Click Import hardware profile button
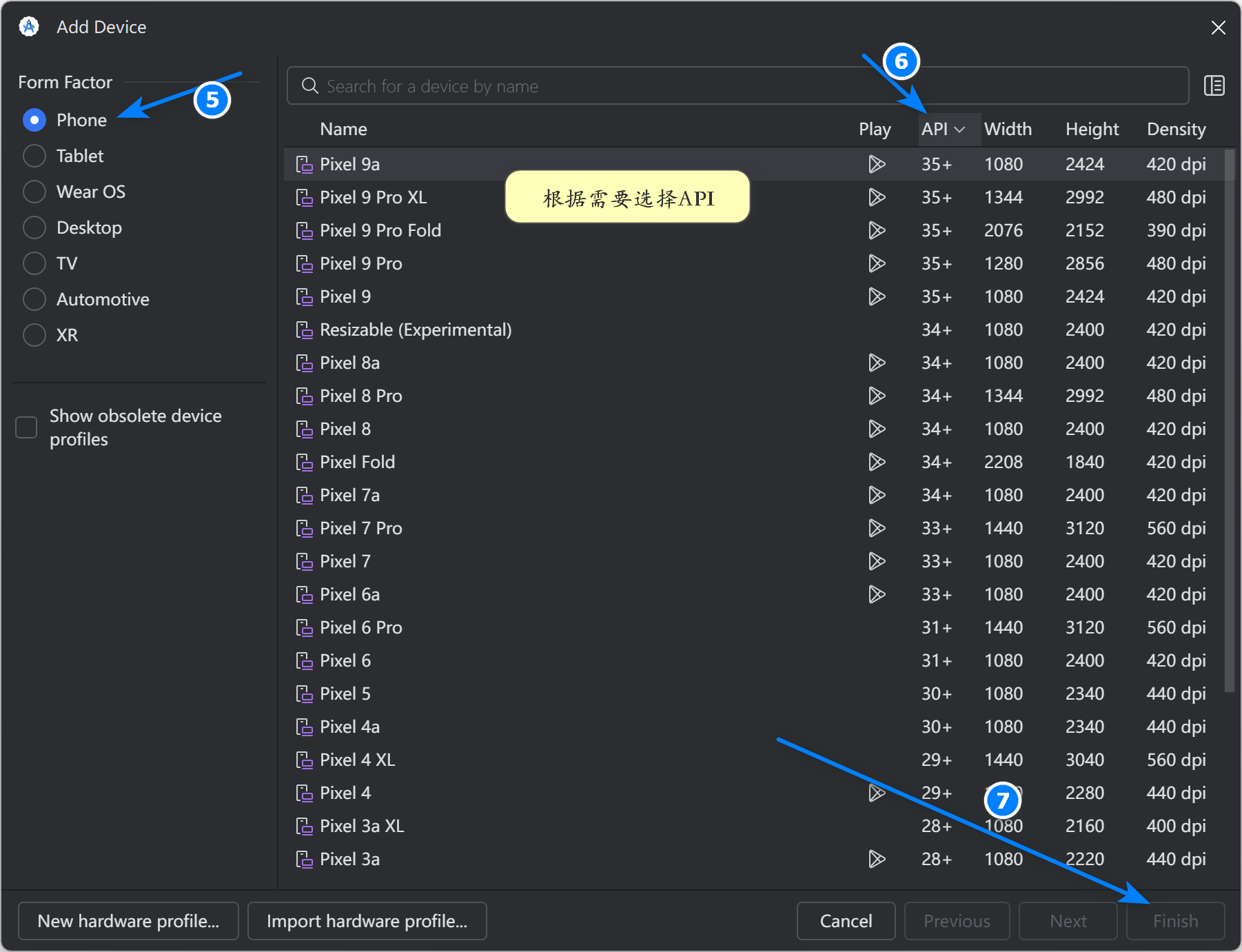1242x952 pixels. (x=367, y=921)
